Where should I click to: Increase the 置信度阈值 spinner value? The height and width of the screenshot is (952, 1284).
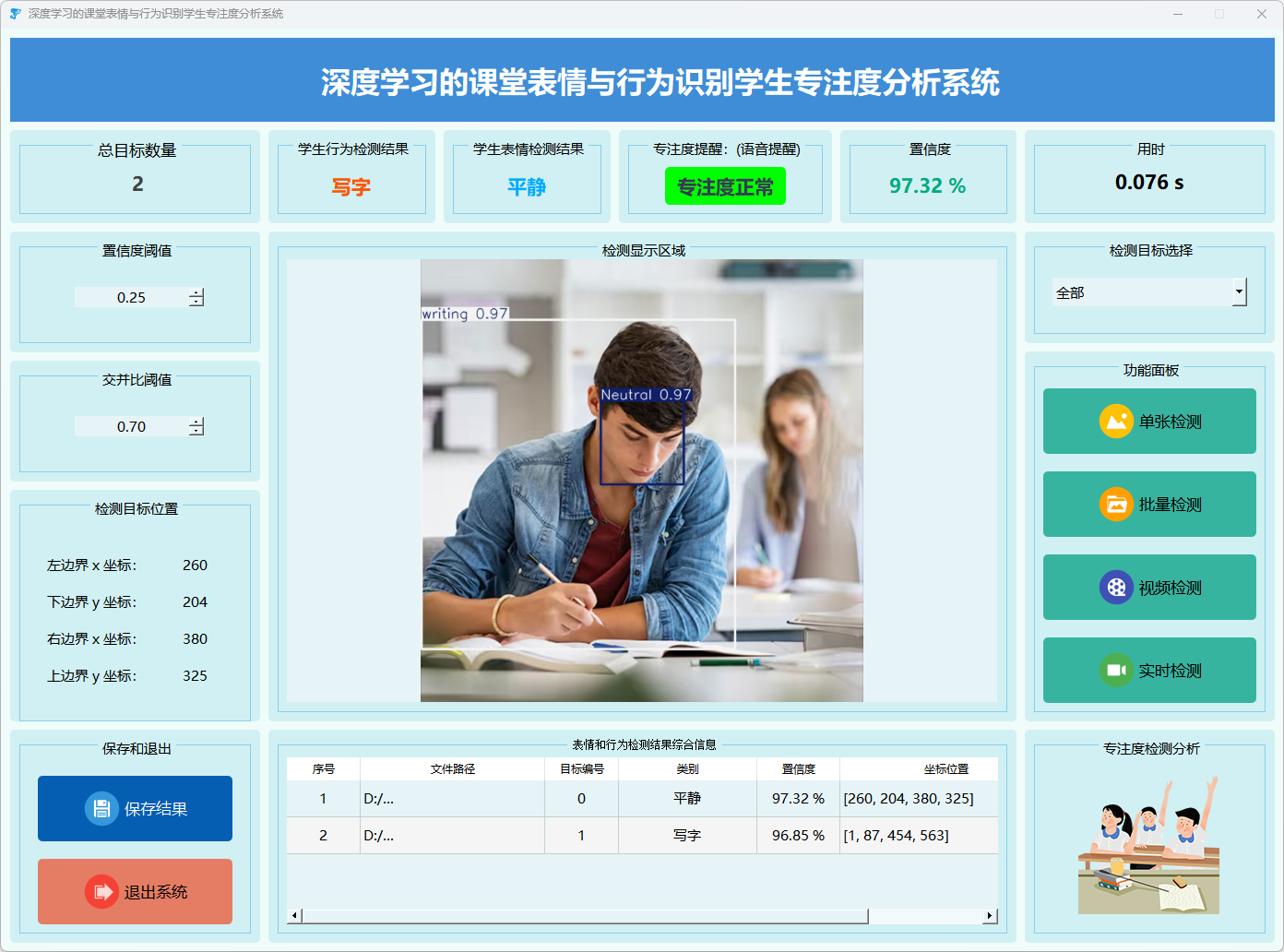click(x=196, y=292)
